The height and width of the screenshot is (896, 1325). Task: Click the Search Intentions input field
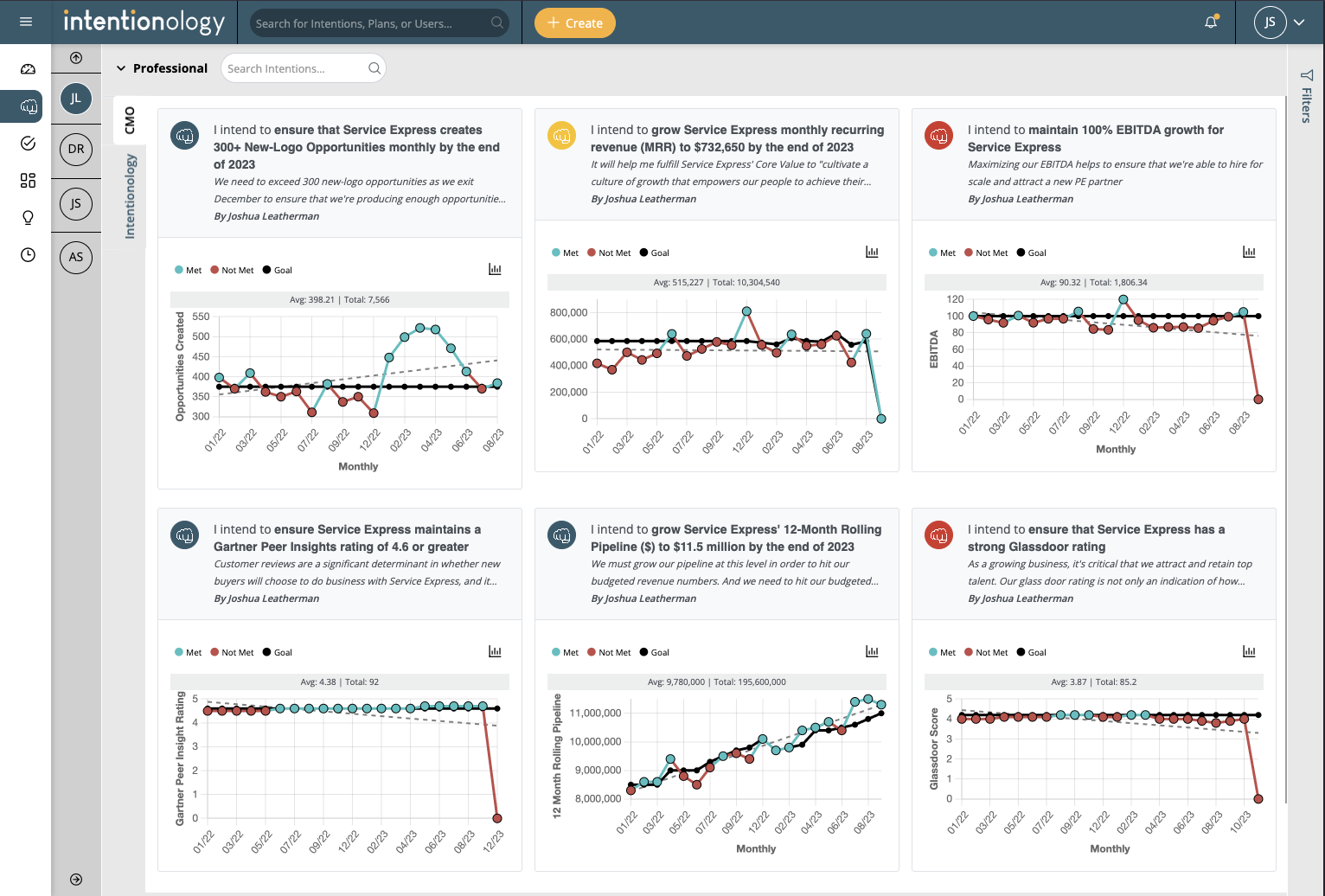[294, 68]
